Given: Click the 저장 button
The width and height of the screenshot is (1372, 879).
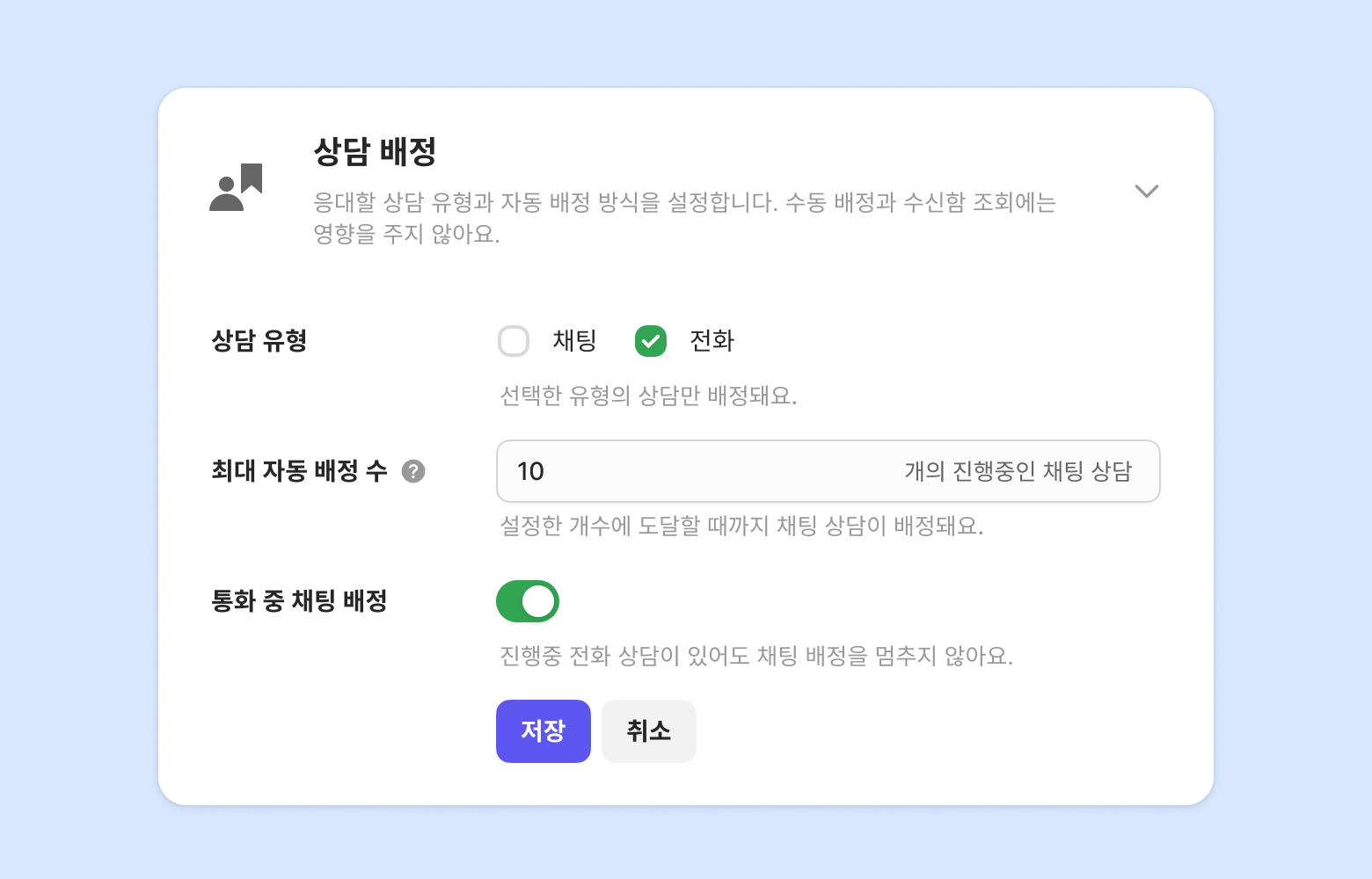Looking at the screenshot, I should click(543, 731).
